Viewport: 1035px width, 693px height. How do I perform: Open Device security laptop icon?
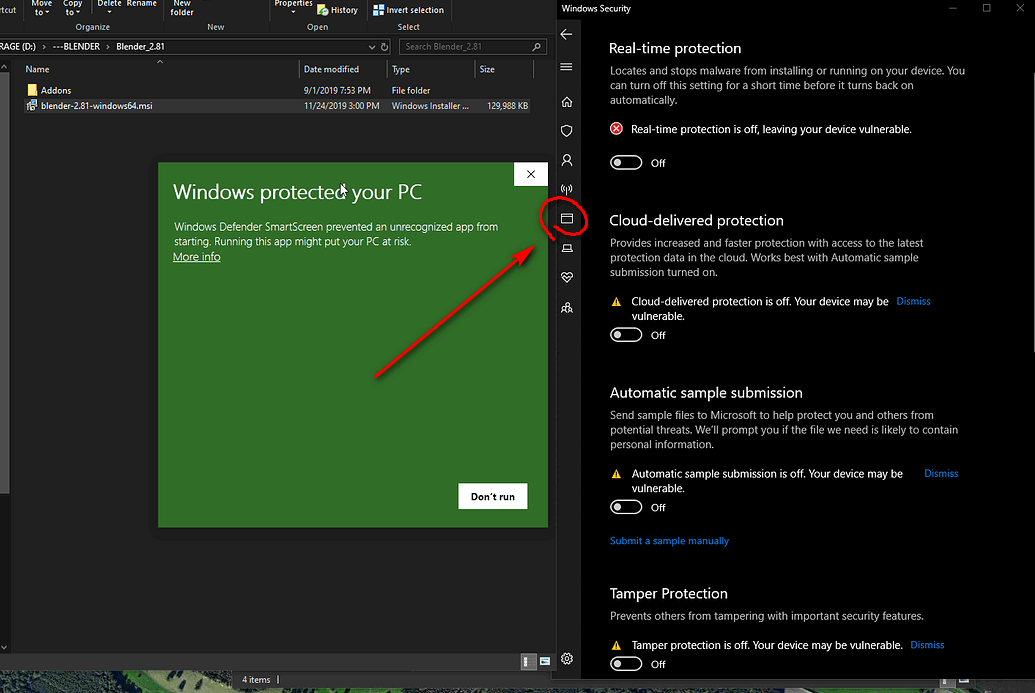[566, 248]
